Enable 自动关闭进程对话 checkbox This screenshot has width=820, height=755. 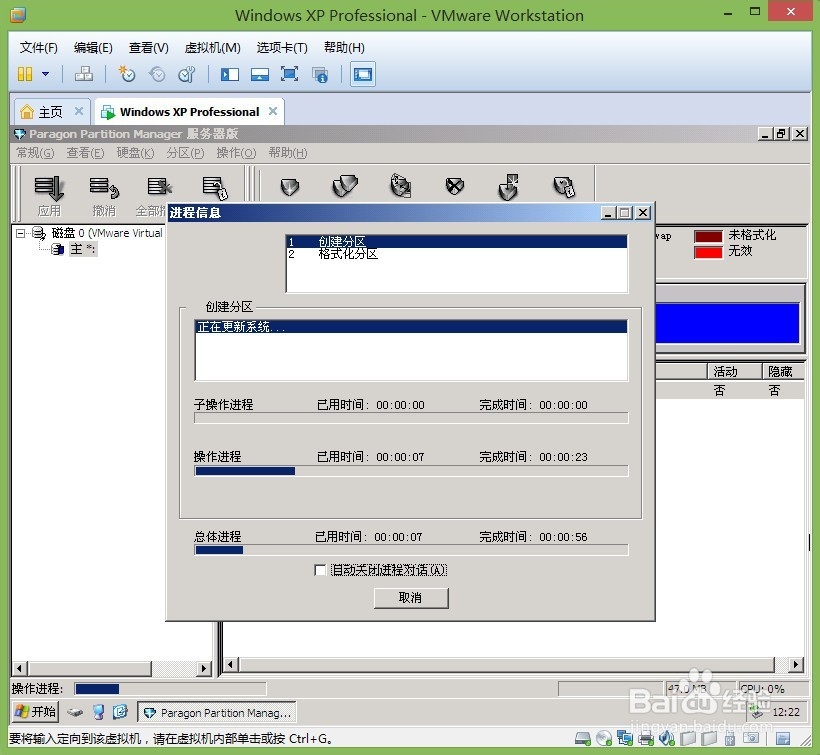coord(320,570)
